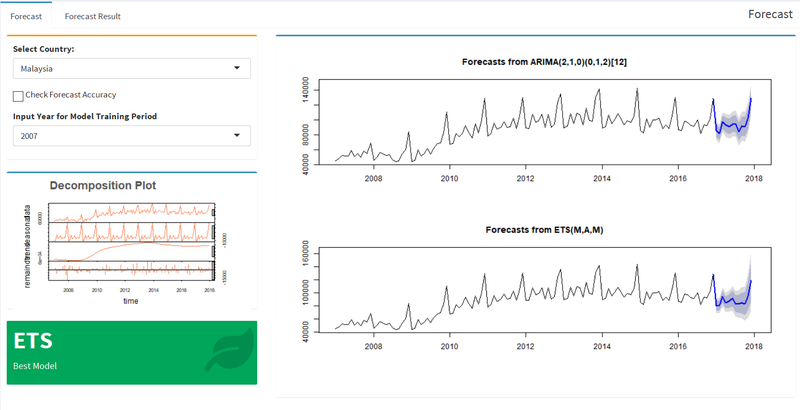Click the 160000 y-axis label of ETS chart
The height and width of the screenshot is (410, 800).
(306, 253)
